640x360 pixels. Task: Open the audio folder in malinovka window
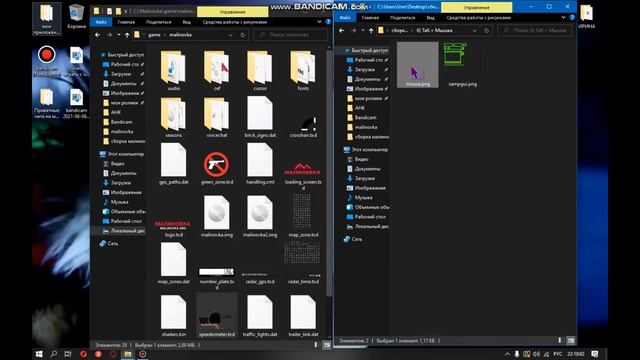173,70
